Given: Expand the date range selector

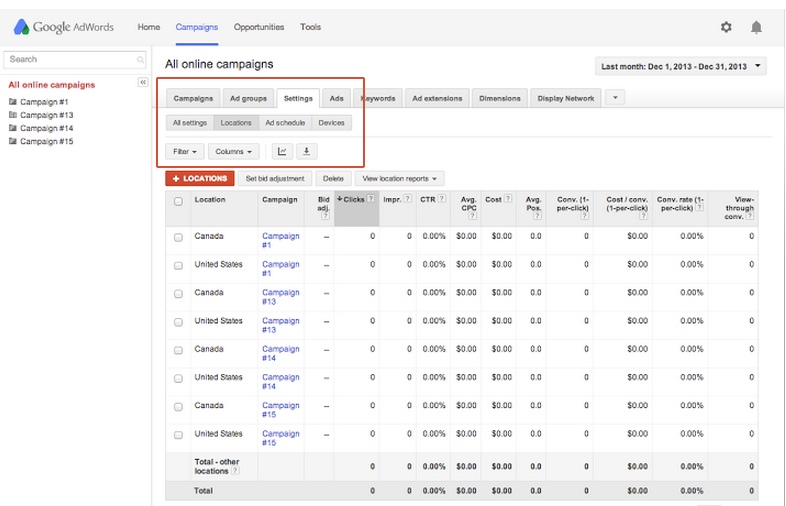Looking at the screenshot, I should point(680,67).
